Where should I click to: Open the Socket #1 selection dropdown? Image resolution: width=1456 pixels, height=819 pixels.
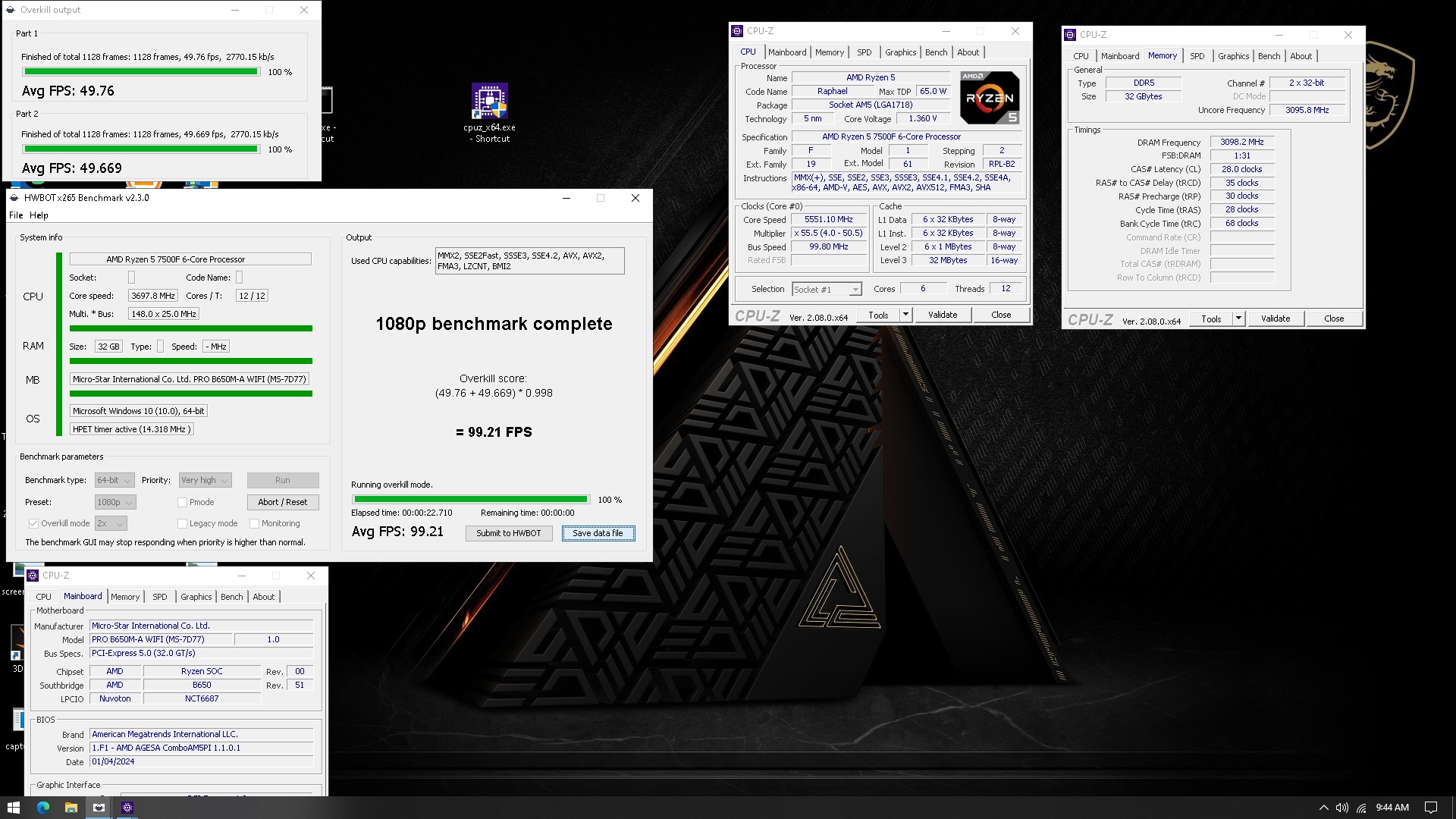point(827,289)
